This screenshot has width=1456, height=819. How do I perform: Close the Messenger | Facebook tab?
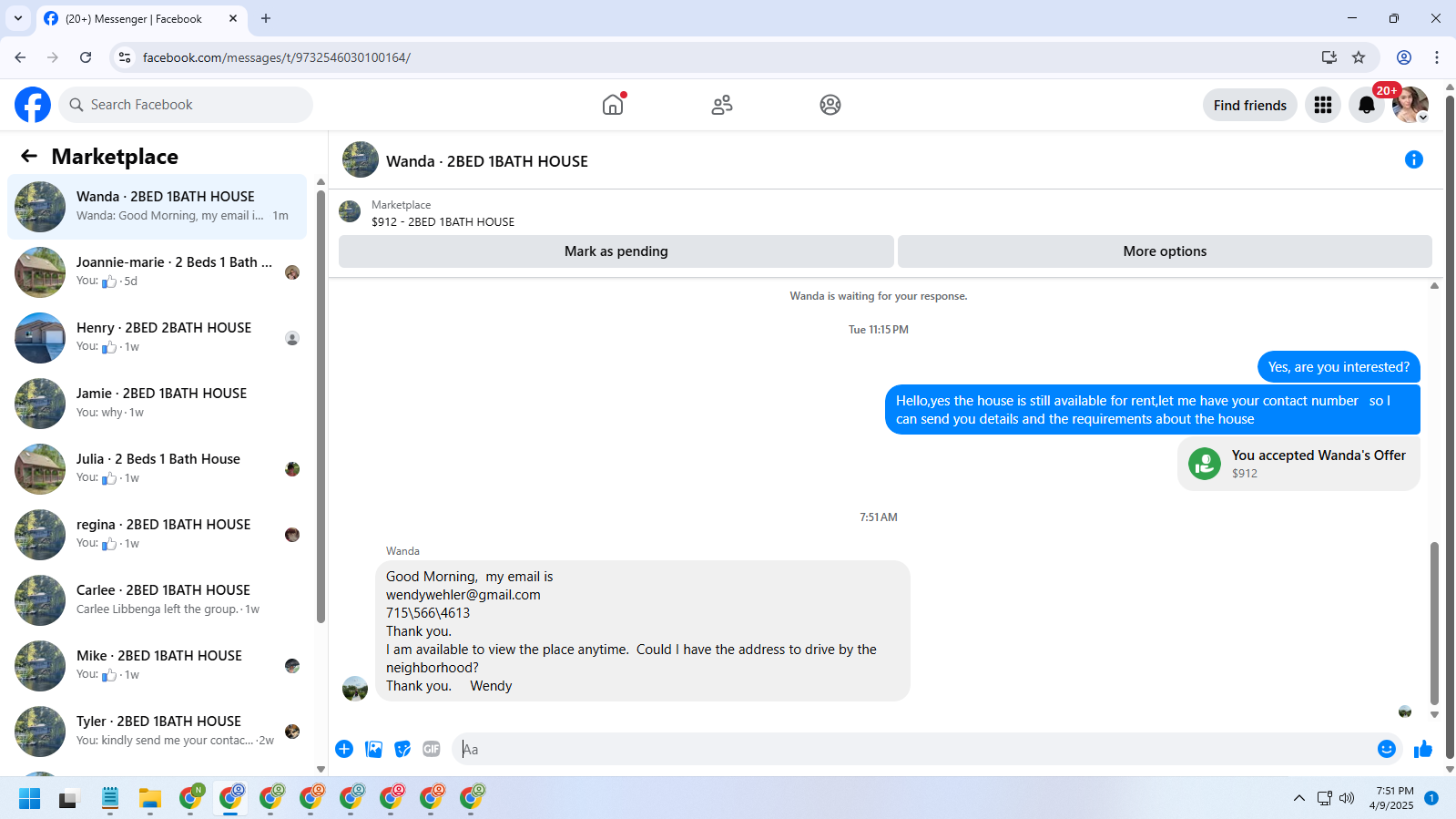[x=233, y=18]
